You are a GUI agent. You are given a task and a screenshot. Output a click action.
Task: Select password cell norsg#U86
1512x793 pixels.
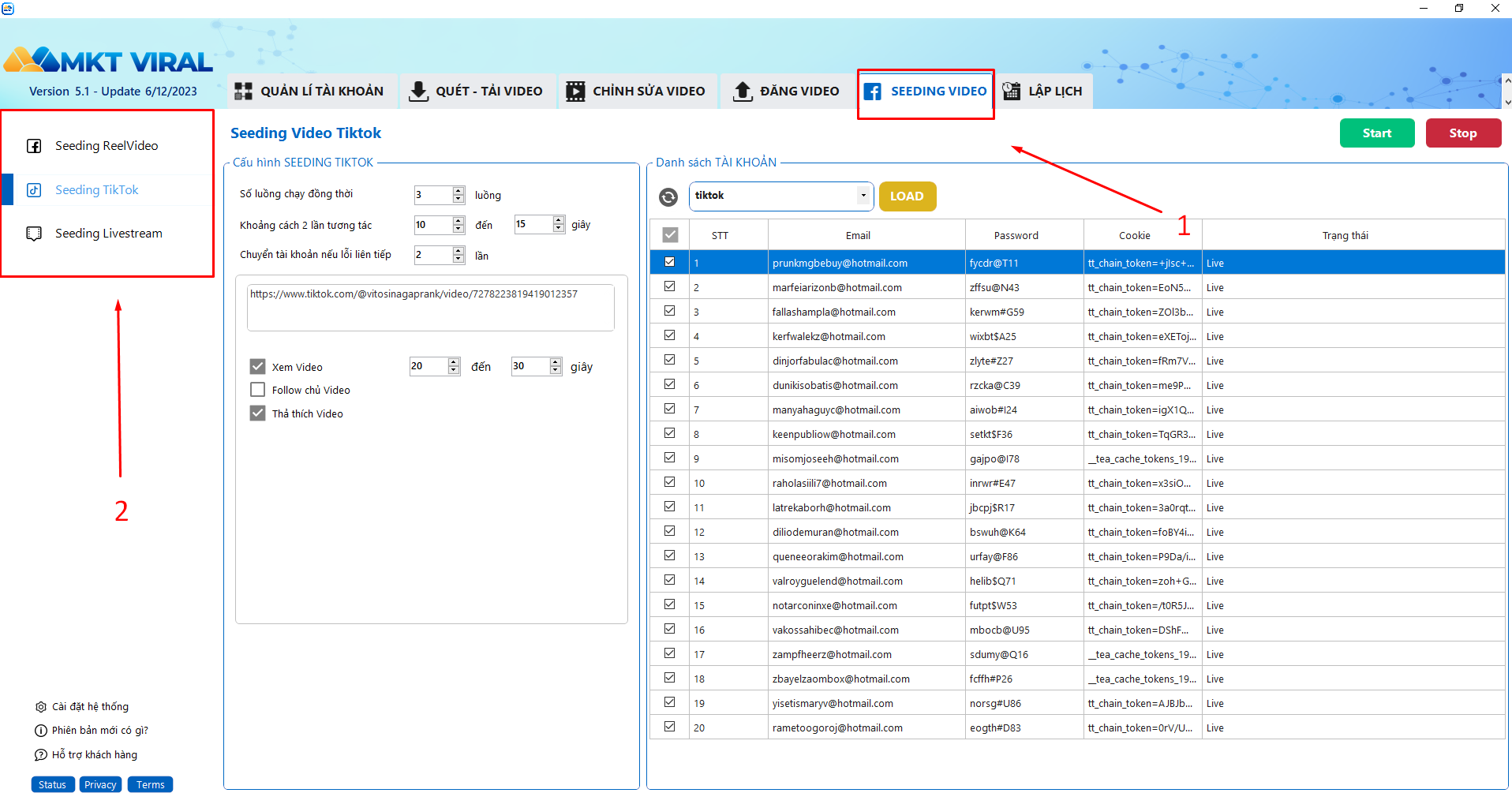pos(1024,703)
